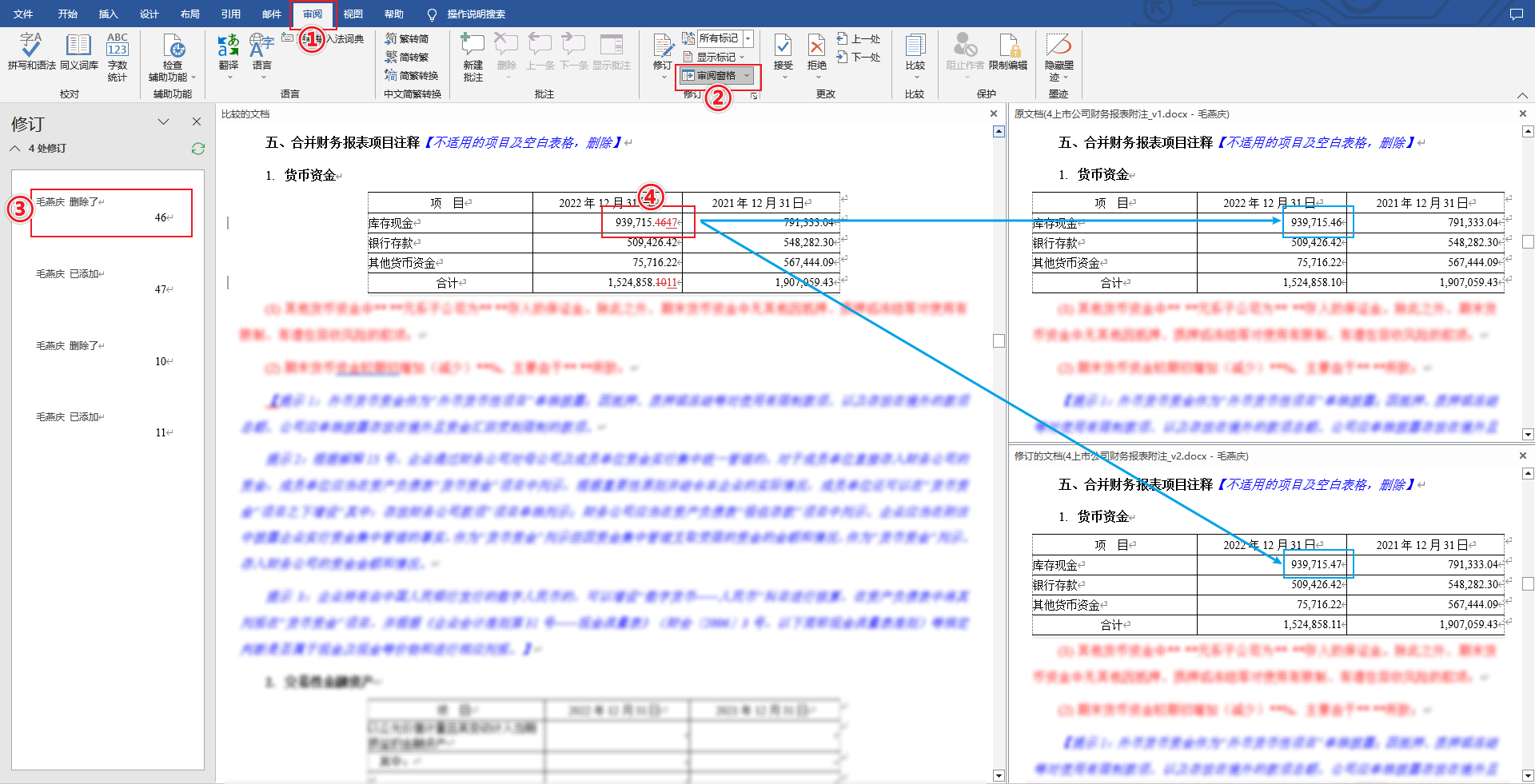Toggle the Reviewing Pane (审阅窗格) button
The height and width of the screenshot is (784, 1535).
tap(716, 76)
